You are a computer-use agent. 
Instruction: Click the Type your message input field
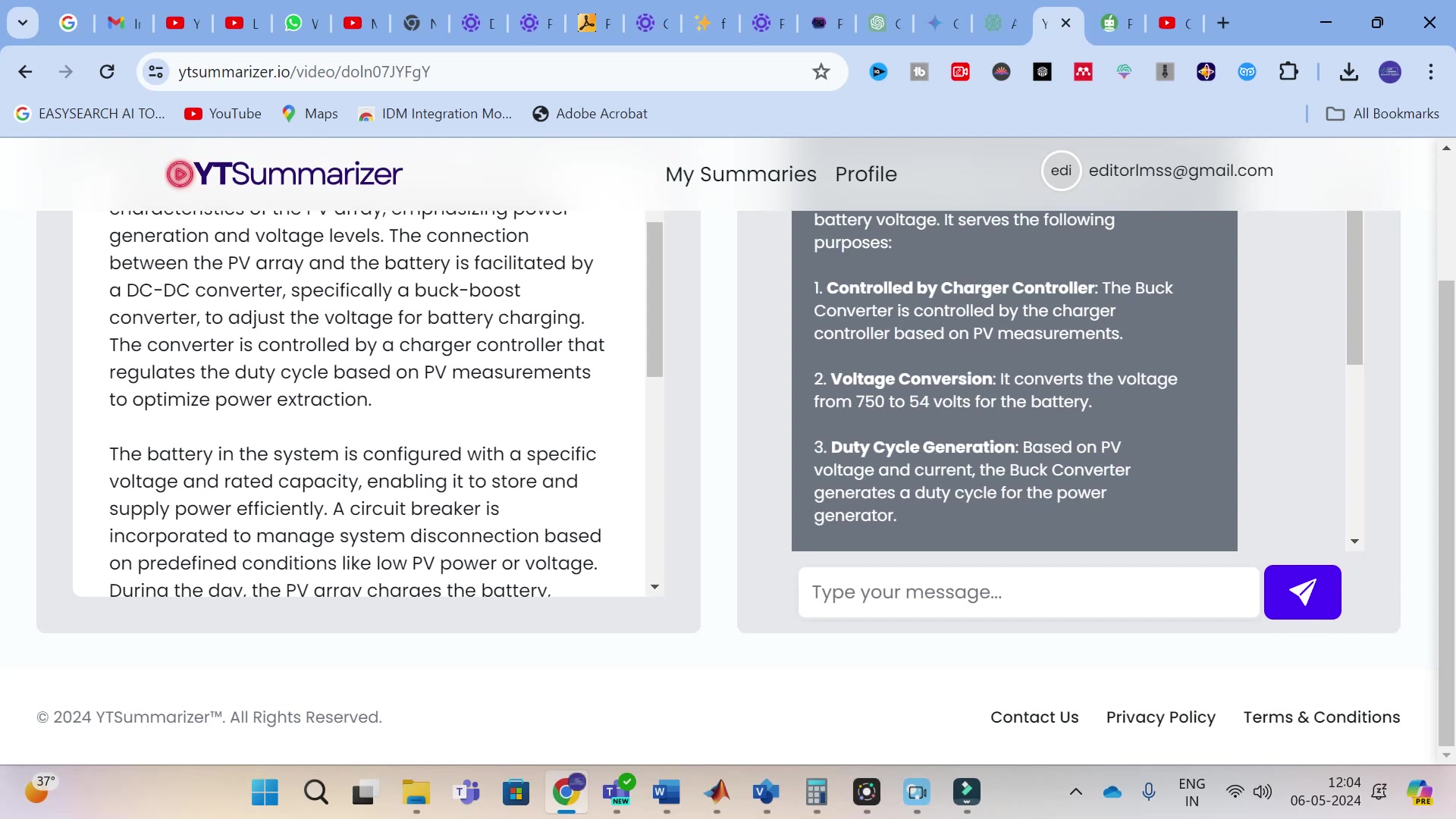click(1028, 592)
